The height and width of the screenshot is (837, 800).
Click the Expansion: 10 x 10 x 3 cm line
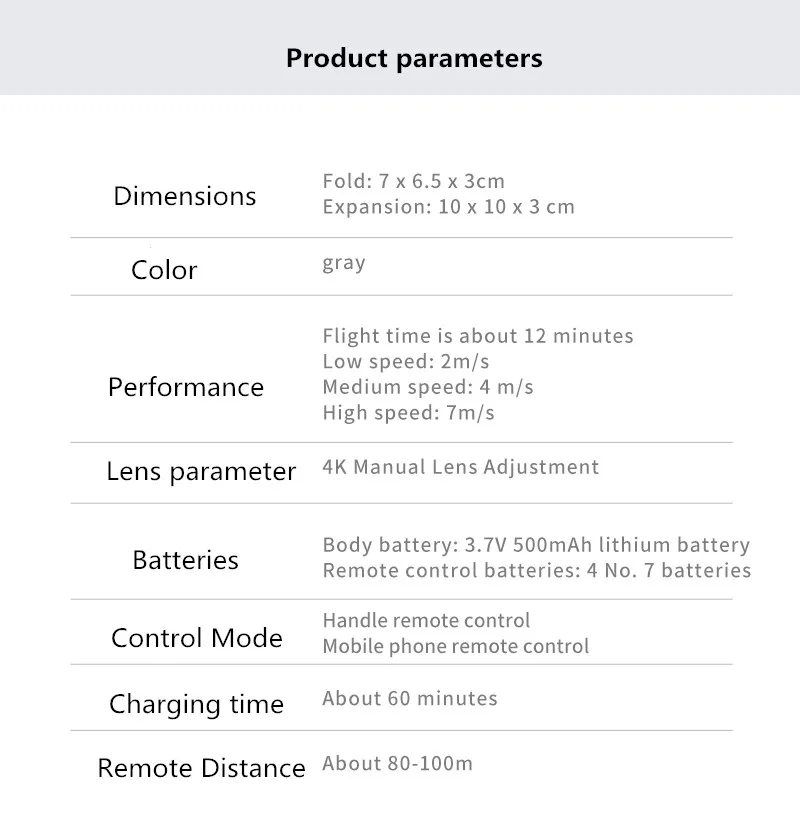click(448, 207)
